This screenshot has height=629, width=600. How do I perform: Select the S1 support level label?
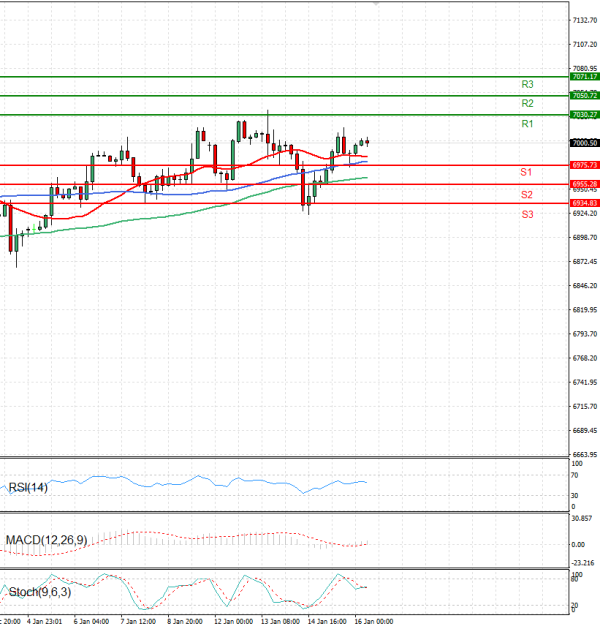tap(526, 173)
